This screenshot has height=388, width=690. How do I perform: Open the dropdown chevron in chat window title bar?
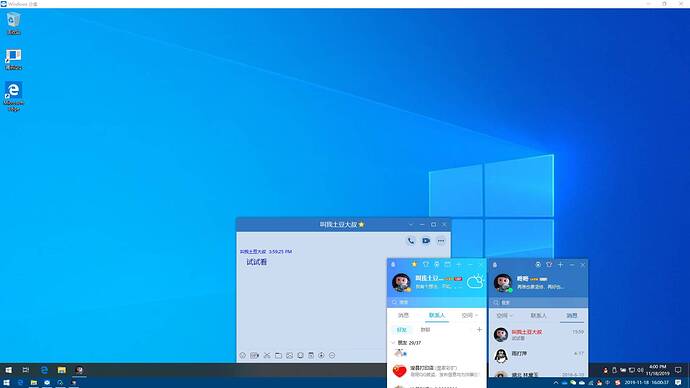tap(411, 224)
